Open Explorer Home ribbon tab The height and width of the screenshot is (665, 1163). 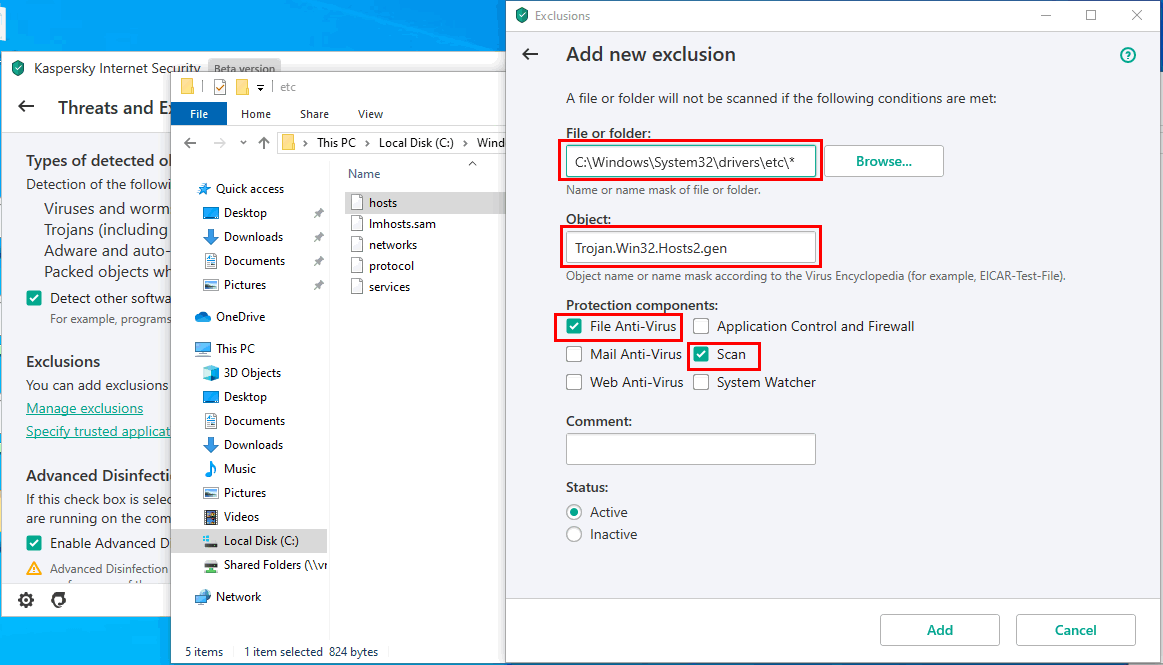[x=256, y=114]
